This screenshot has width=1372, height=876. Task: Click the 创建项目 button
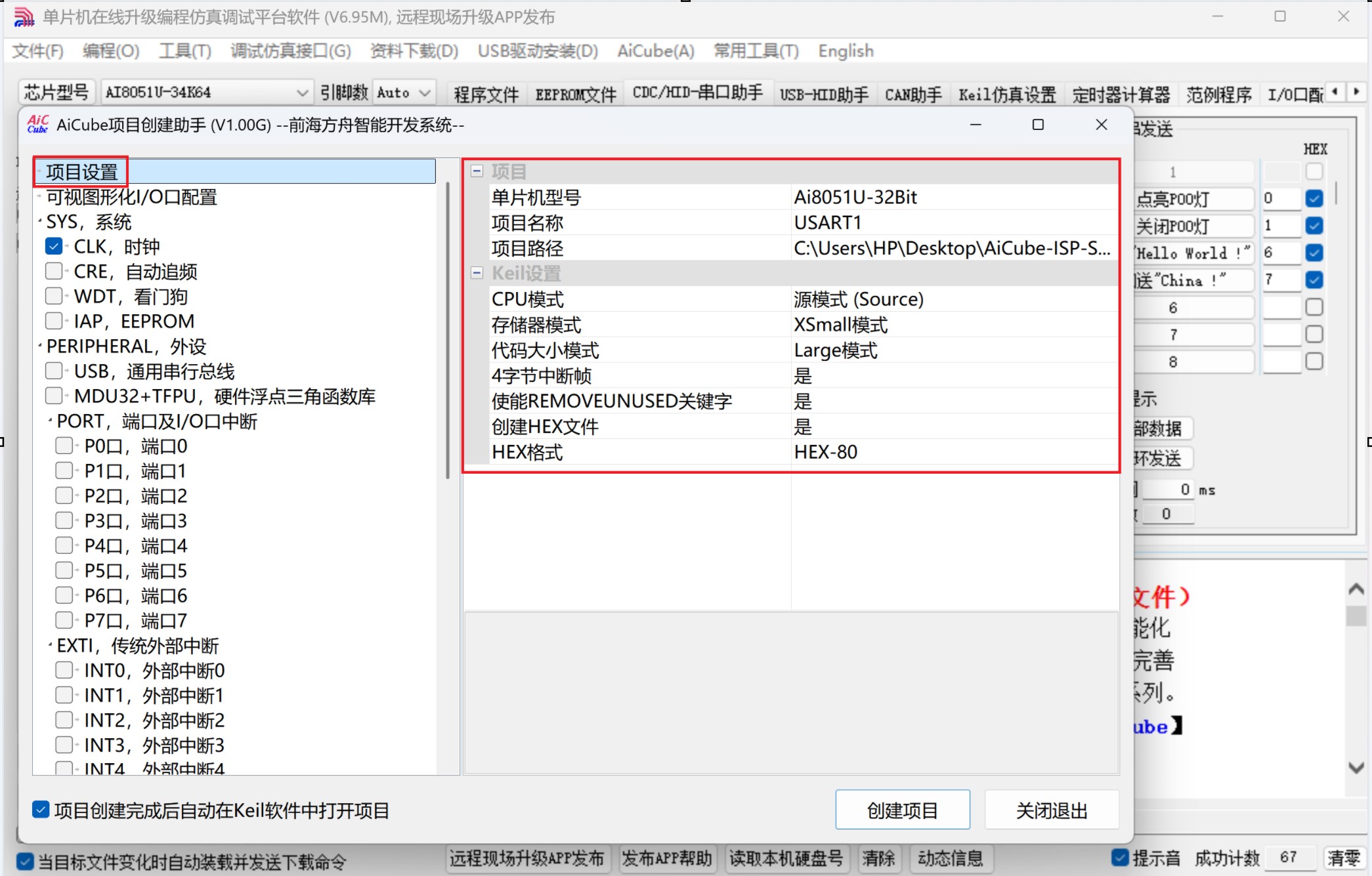click(903, 810)
